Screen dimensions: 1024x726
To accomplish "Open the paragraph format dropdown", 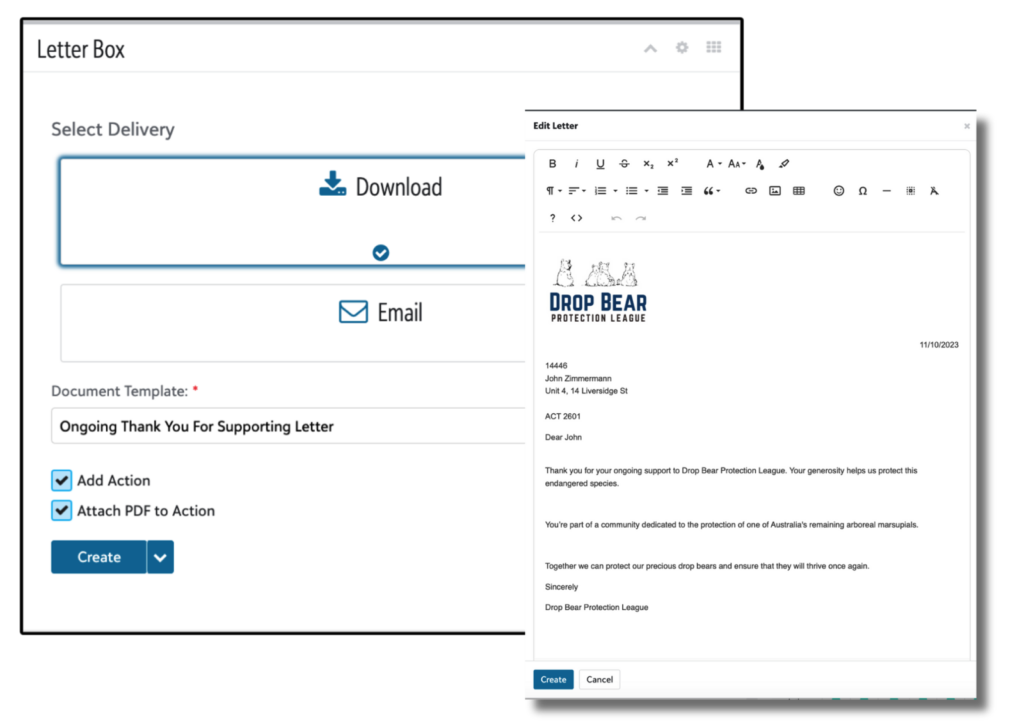I will [553, 191].
